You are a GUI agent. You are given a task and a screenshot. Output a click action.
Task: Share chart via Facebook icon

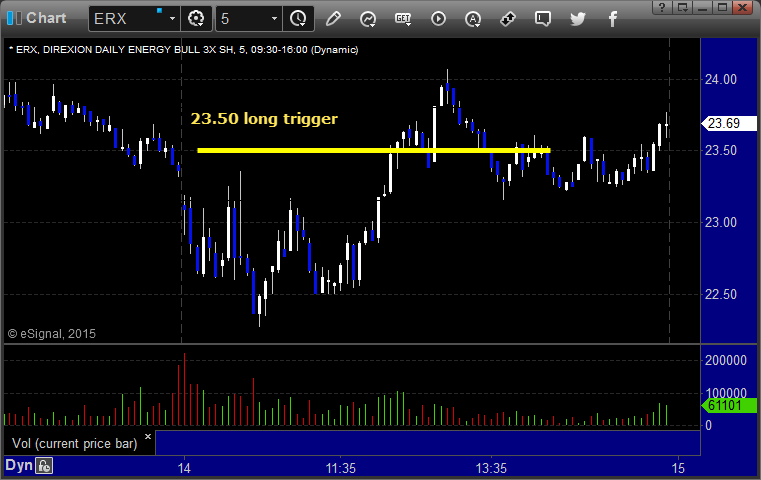point(613,19)
